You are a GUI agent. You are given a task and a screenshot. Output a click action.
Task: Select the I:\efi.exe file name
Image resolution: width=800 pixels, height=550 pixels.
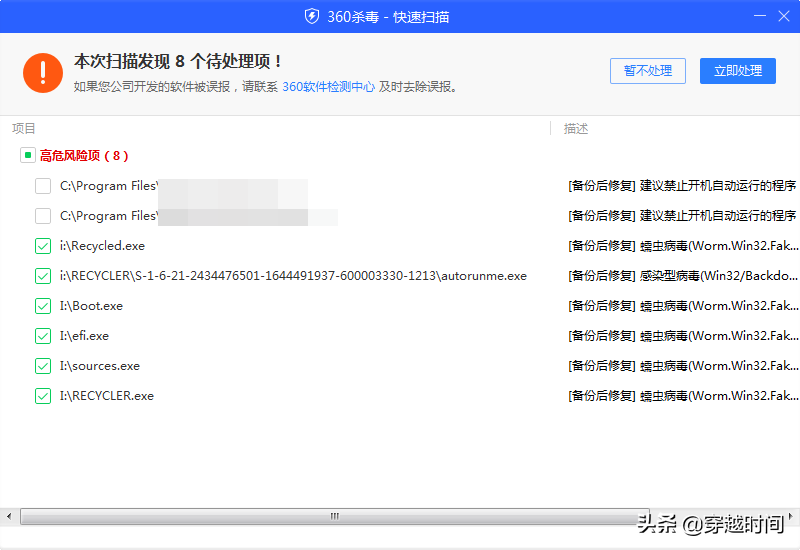pyautogui.click(x=84, y=336)
